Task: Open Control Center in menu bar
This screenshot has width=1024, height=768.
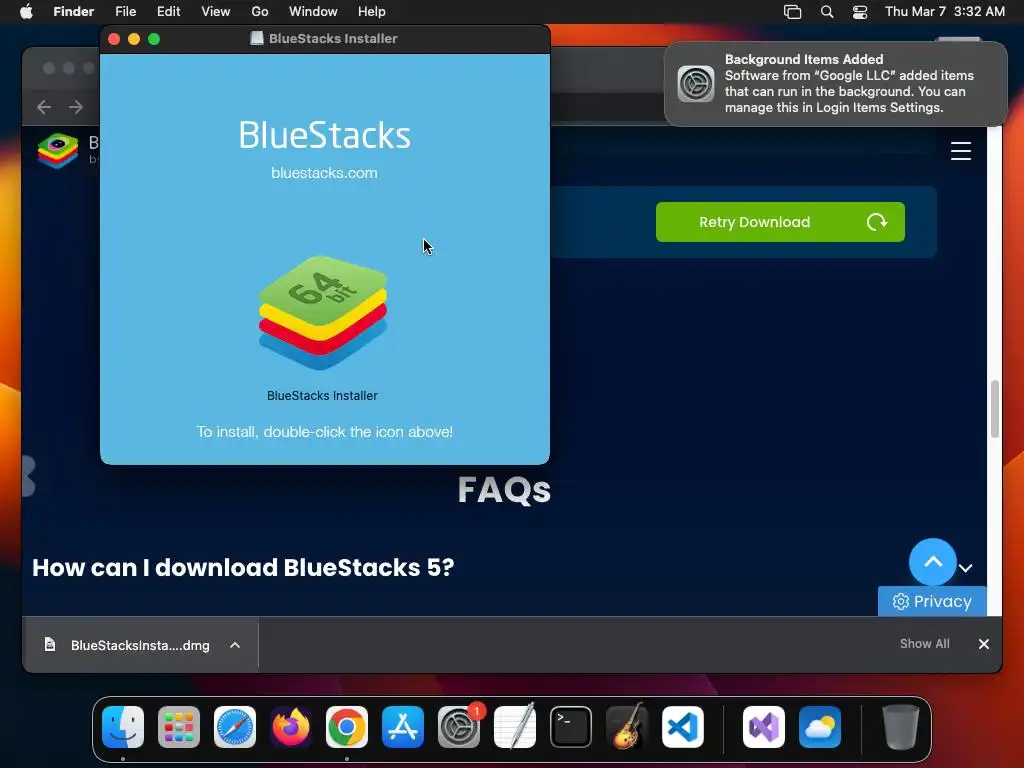Action: pyautogui.click(x=860, y=12)
